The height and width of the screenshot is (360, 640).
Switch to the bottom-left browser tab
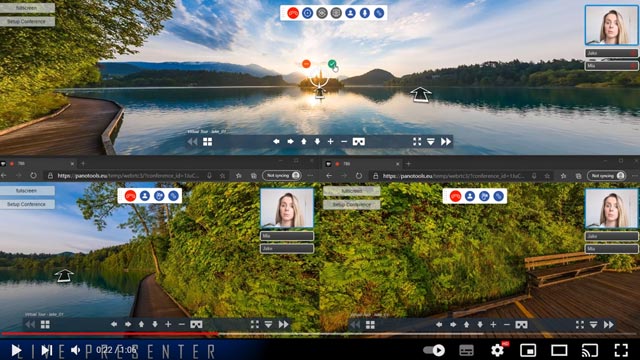pyautogui.click(x=38, y=164)
